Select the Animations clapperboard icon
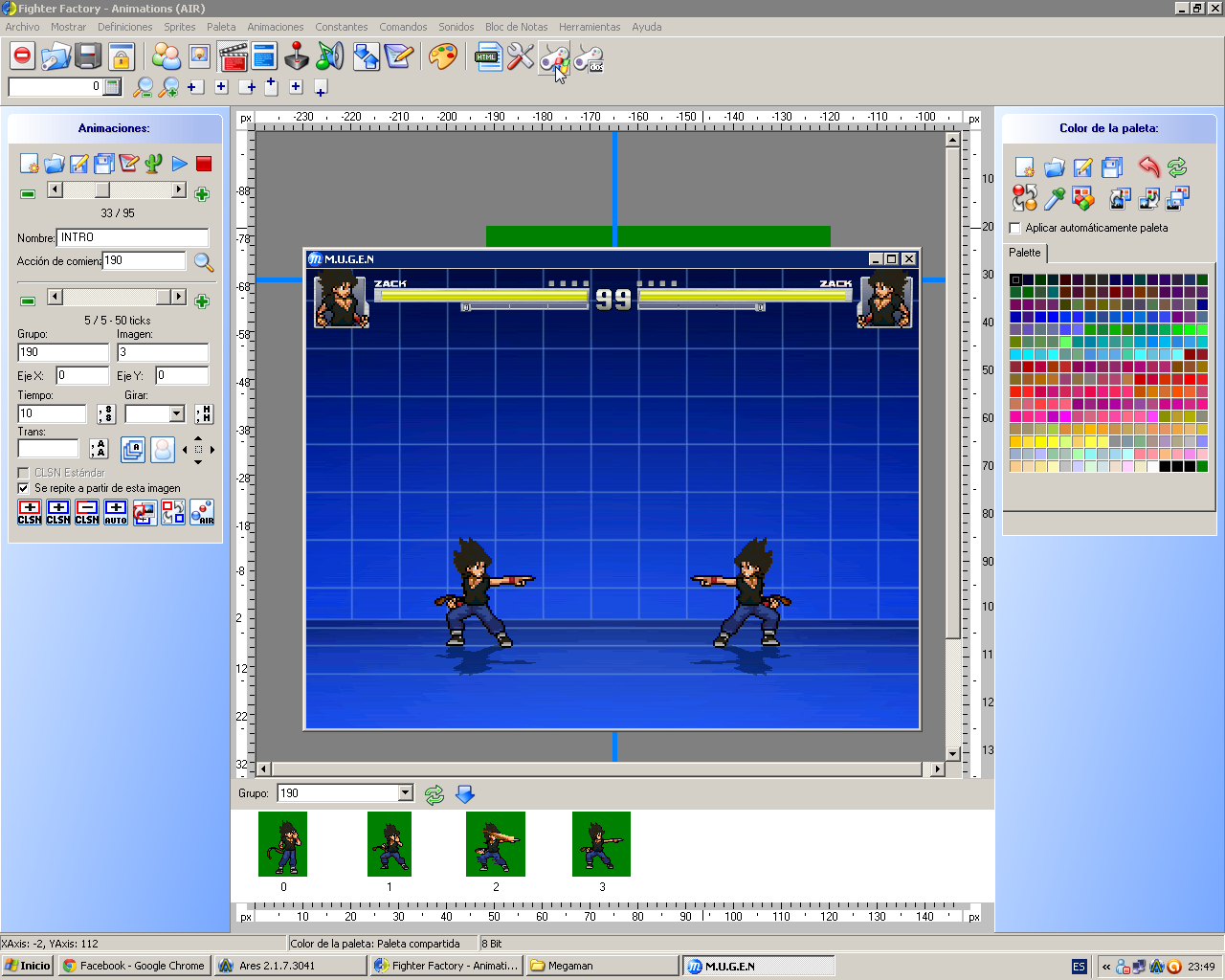 click(x=233, y=56)
